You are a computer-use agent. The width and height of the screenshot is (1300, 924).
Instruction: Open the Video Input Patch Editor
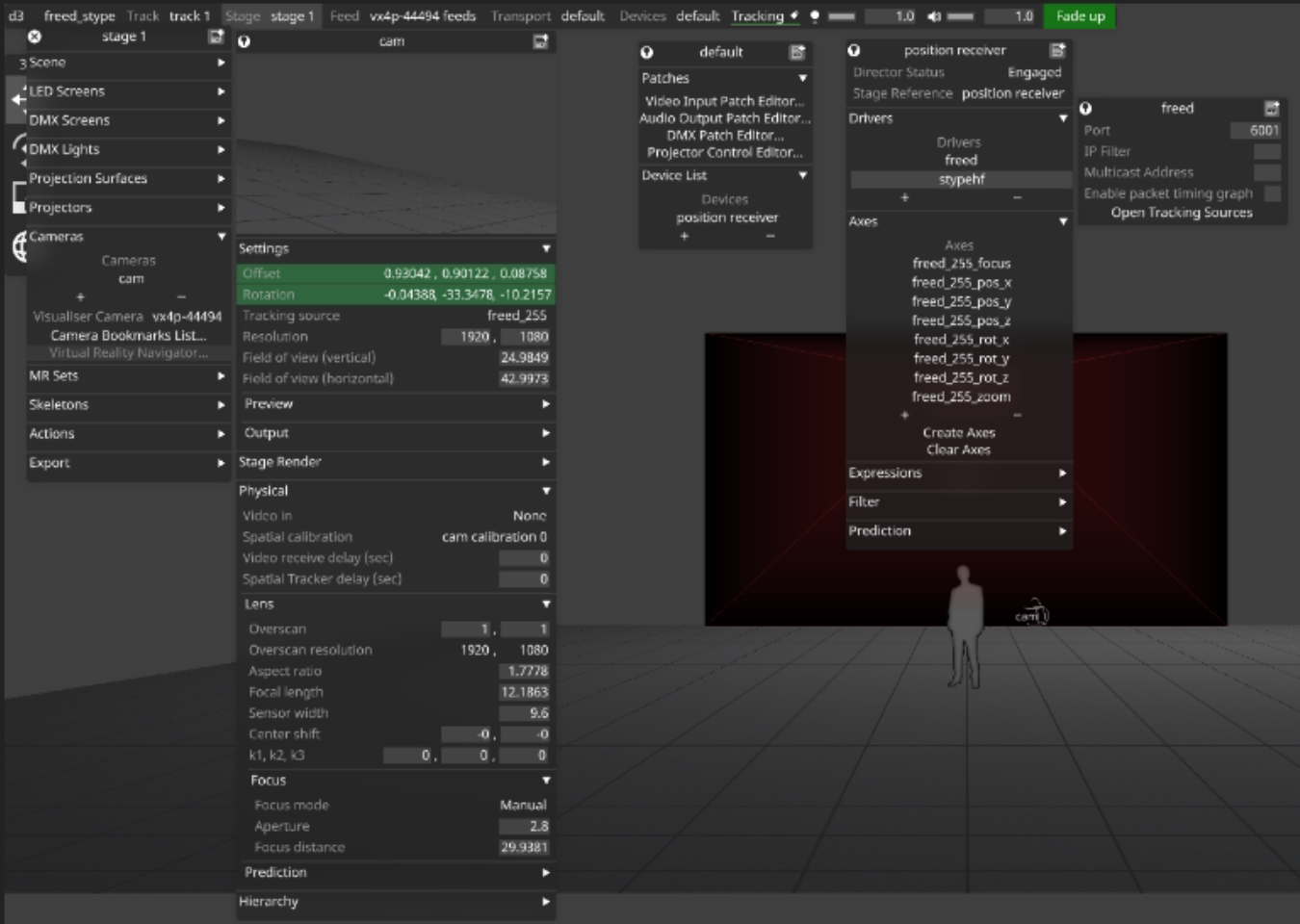click(725, 101)
